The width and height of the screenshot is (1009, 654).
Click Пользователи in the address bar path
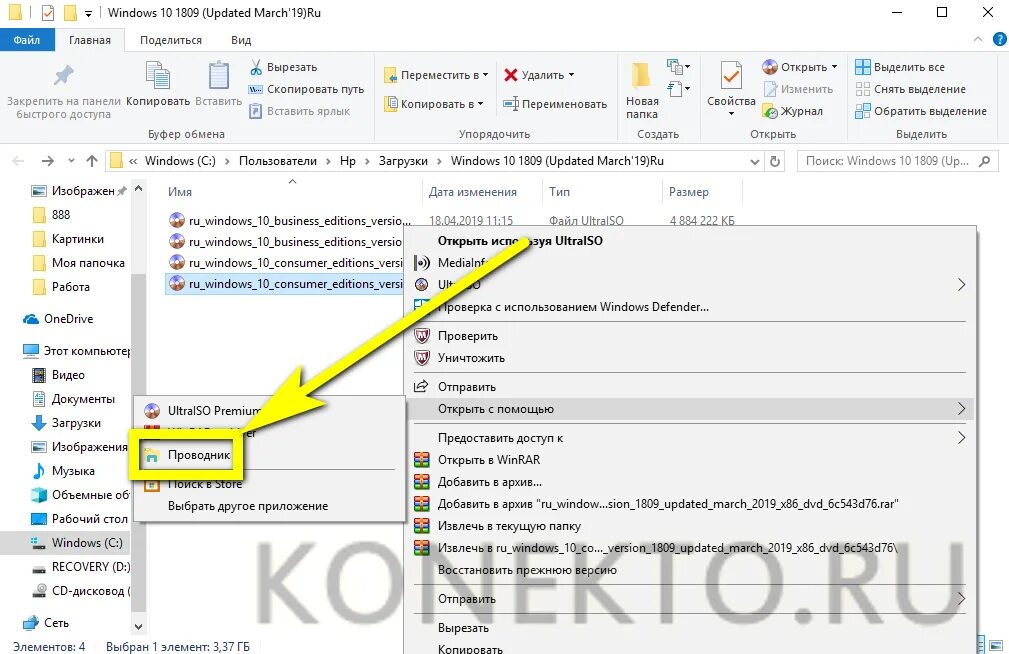coord(278,161)
